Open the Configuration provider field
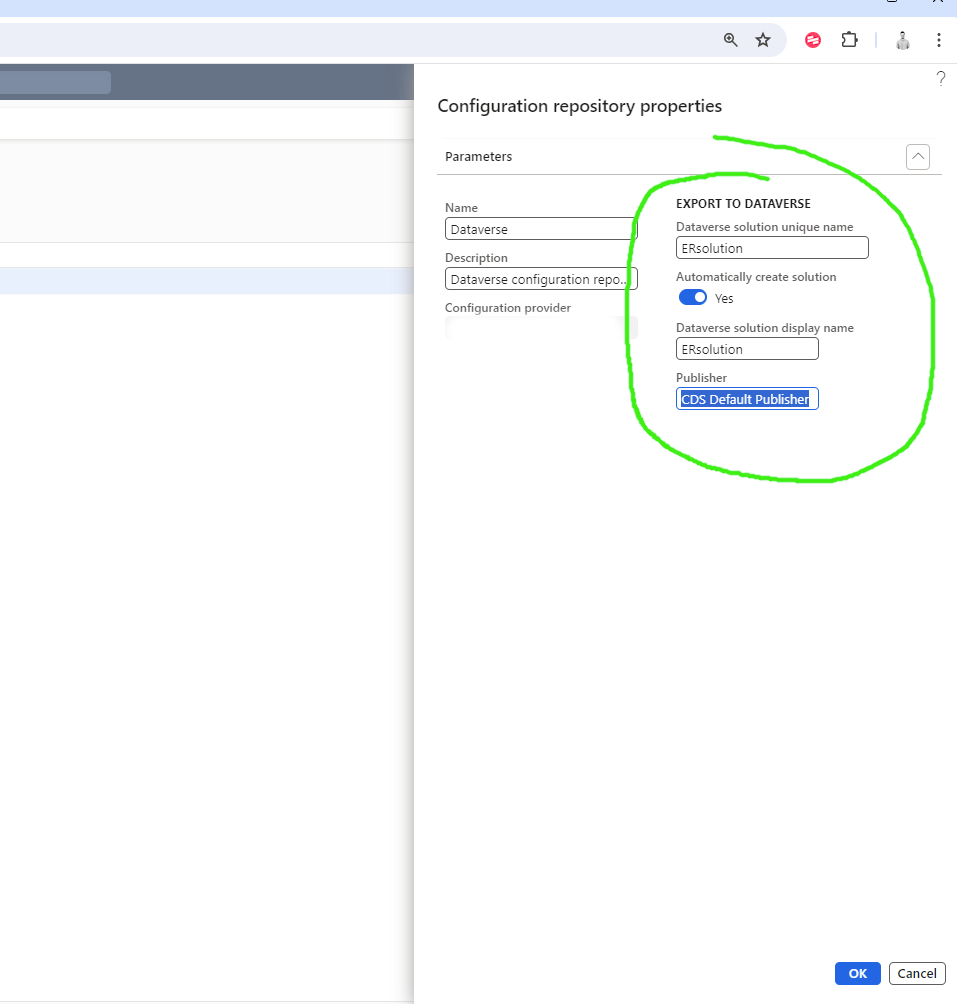The width and height of the screenshot is (957, 1004). click(x=540, y=328)
